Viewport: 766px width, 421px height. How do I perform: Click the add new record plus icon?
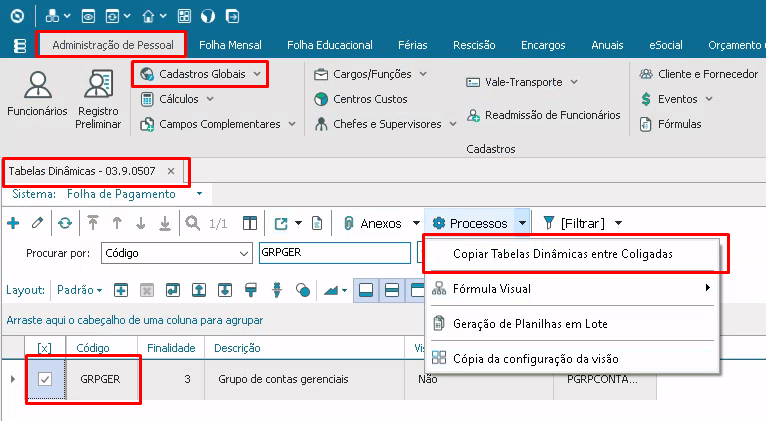[x=13, y=223]
